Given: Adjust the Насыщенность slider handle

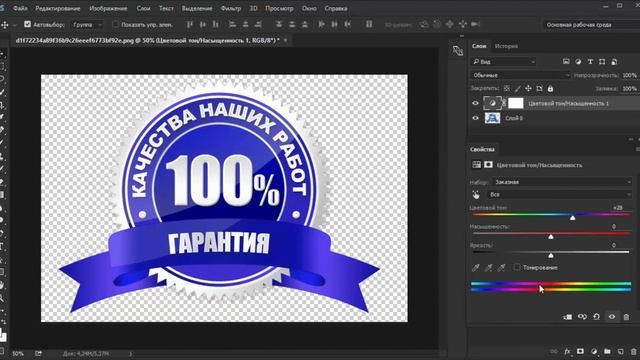Looking at the screenshot, I should pos(551,236).
